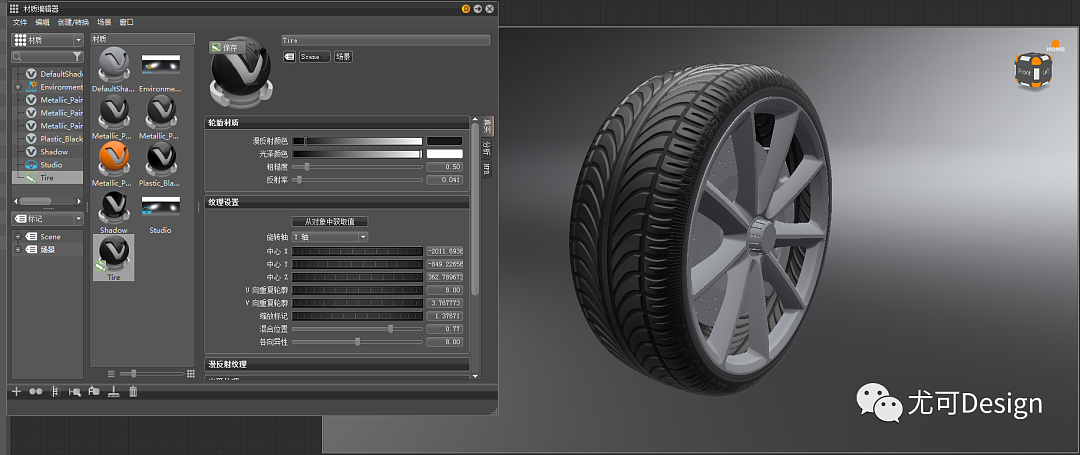Open the 材质 view type dropdown
Viewport: 1080px width, 455px height.
click(x=47, y=40)
